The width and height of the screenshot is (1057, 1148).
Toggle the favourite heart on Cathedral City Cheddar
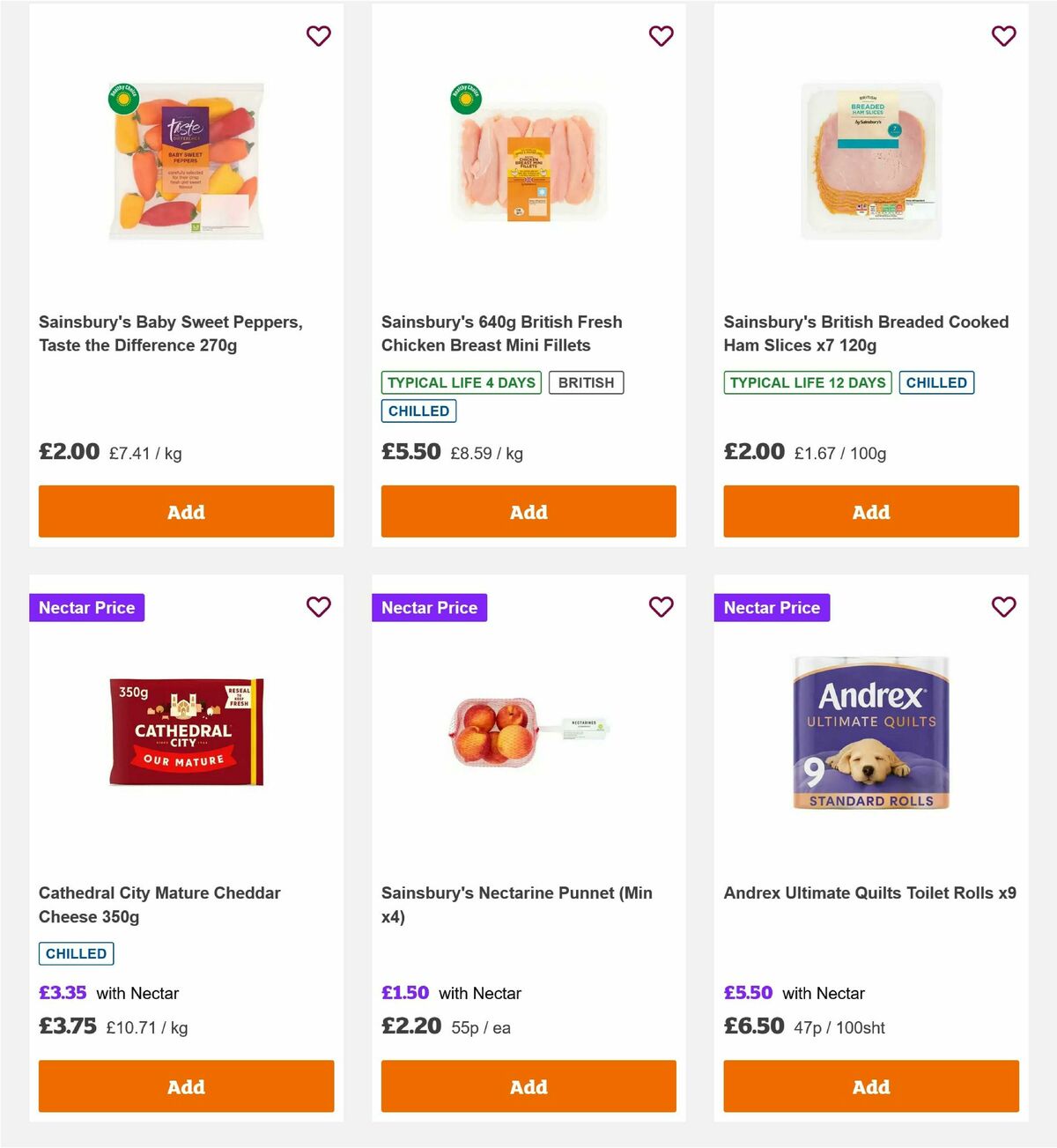click(x=318, y=607)
